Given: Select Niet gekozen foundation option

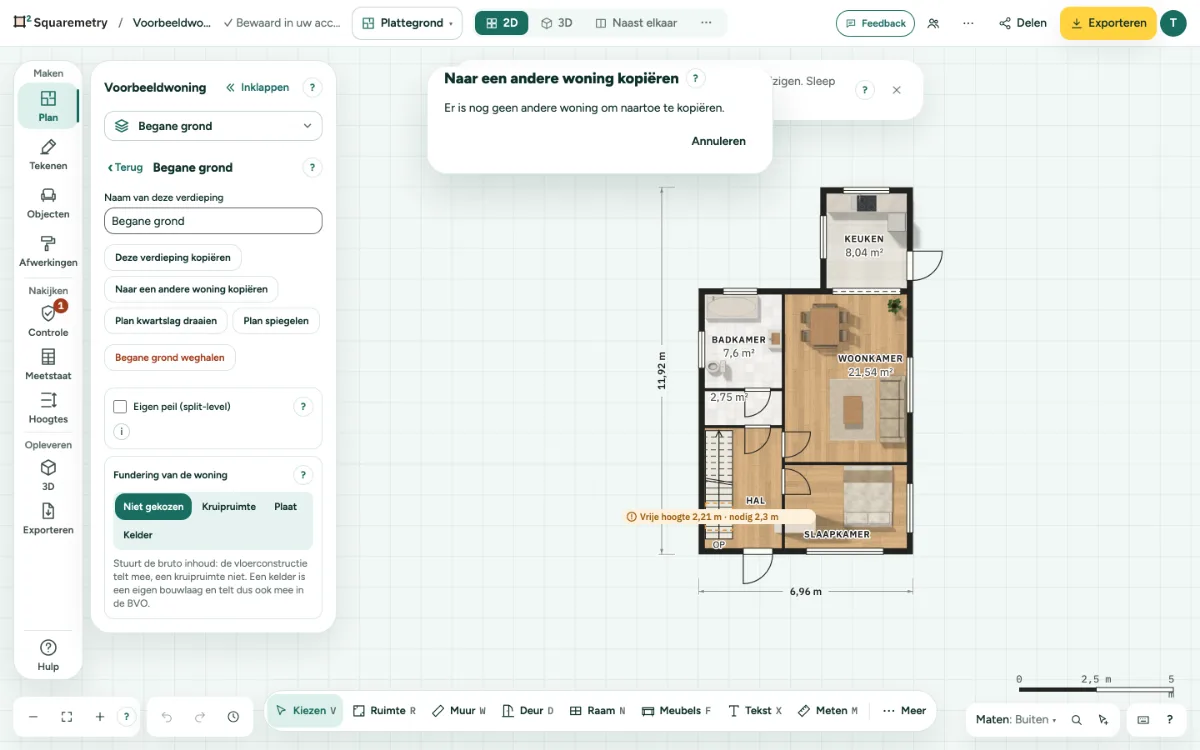Looking at the screenshot, I should click(153, 507).
